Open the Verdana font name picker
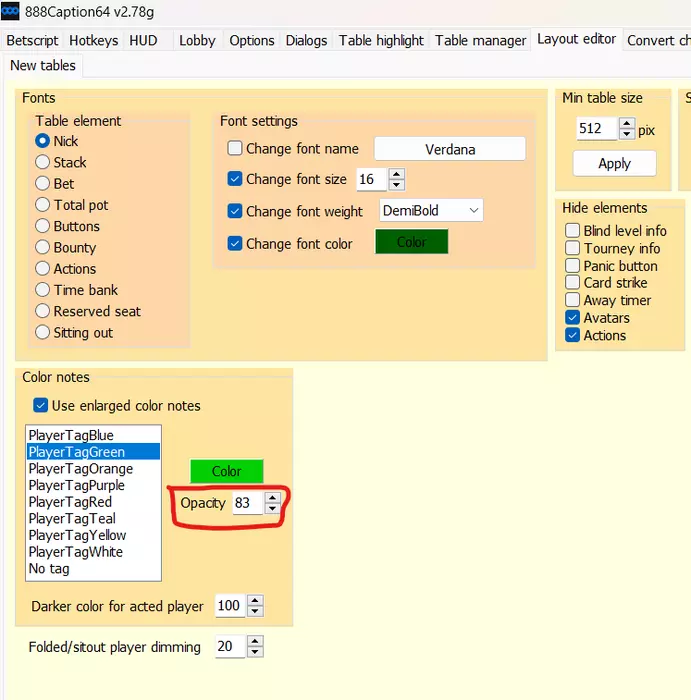691x700 pixels. pyautogui.click(x=450, y=149)
